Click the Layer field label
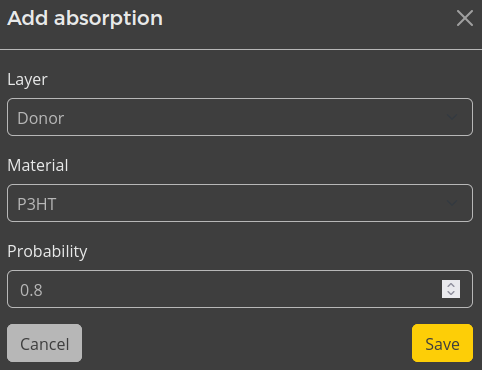Screen dimensions: 482x370 [x=27, y=80]
